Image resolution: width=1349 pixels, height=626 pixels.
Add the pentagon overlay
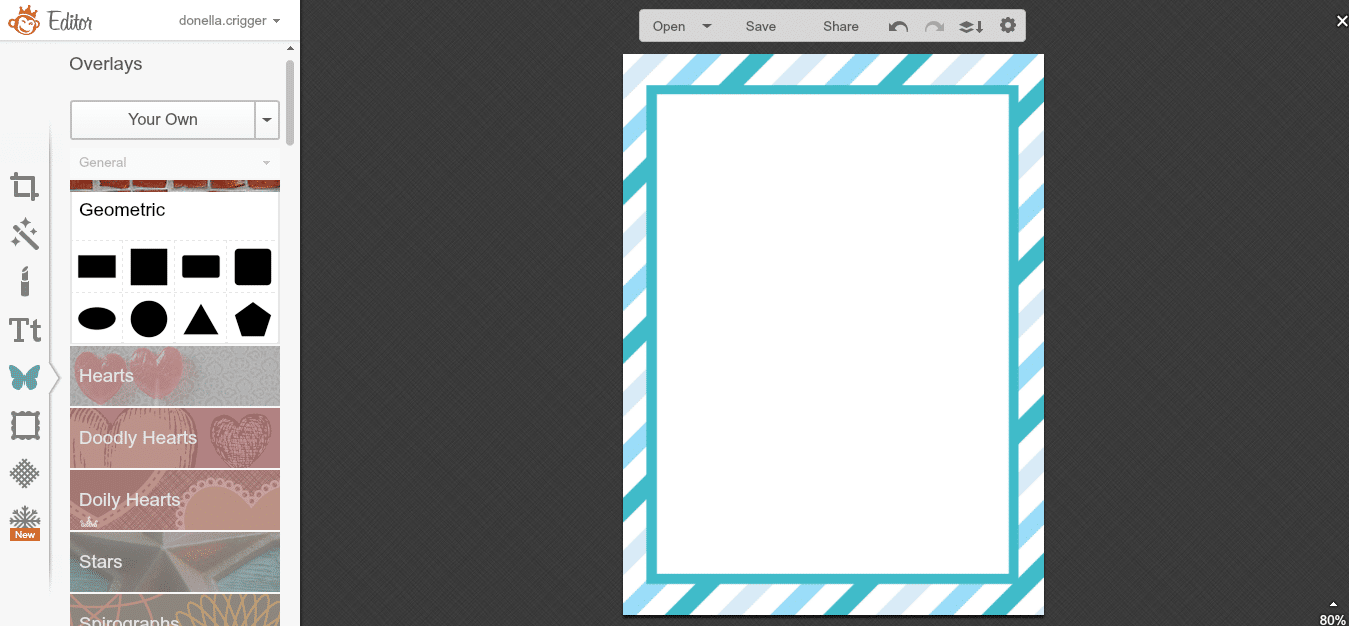253,319
